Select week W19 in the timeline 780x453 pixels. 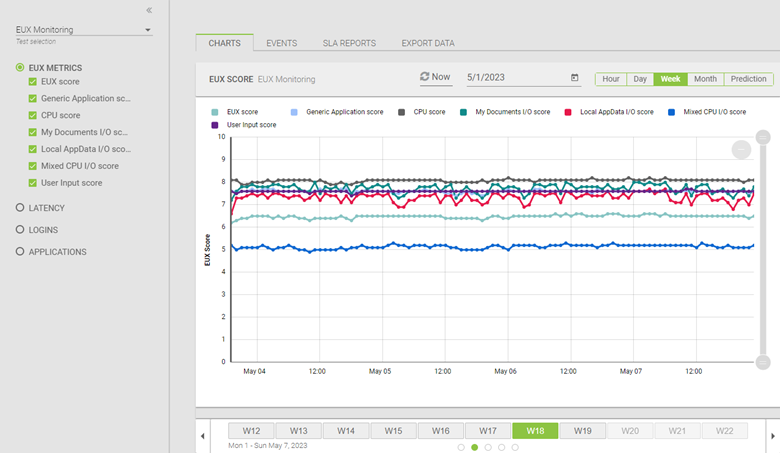coord(583,431)
